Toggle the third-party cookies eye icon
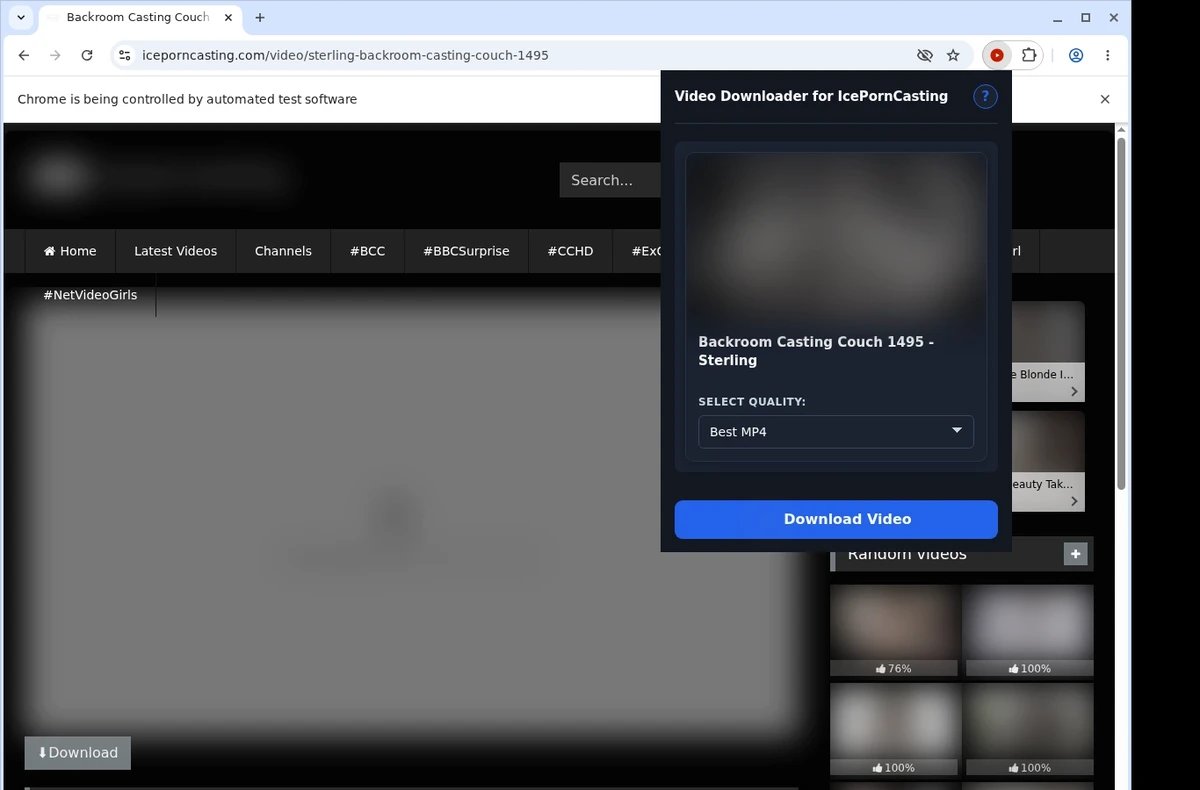The height and width of the screenshot is (790, 1200). pyautogui.click(x=925, y=55)
